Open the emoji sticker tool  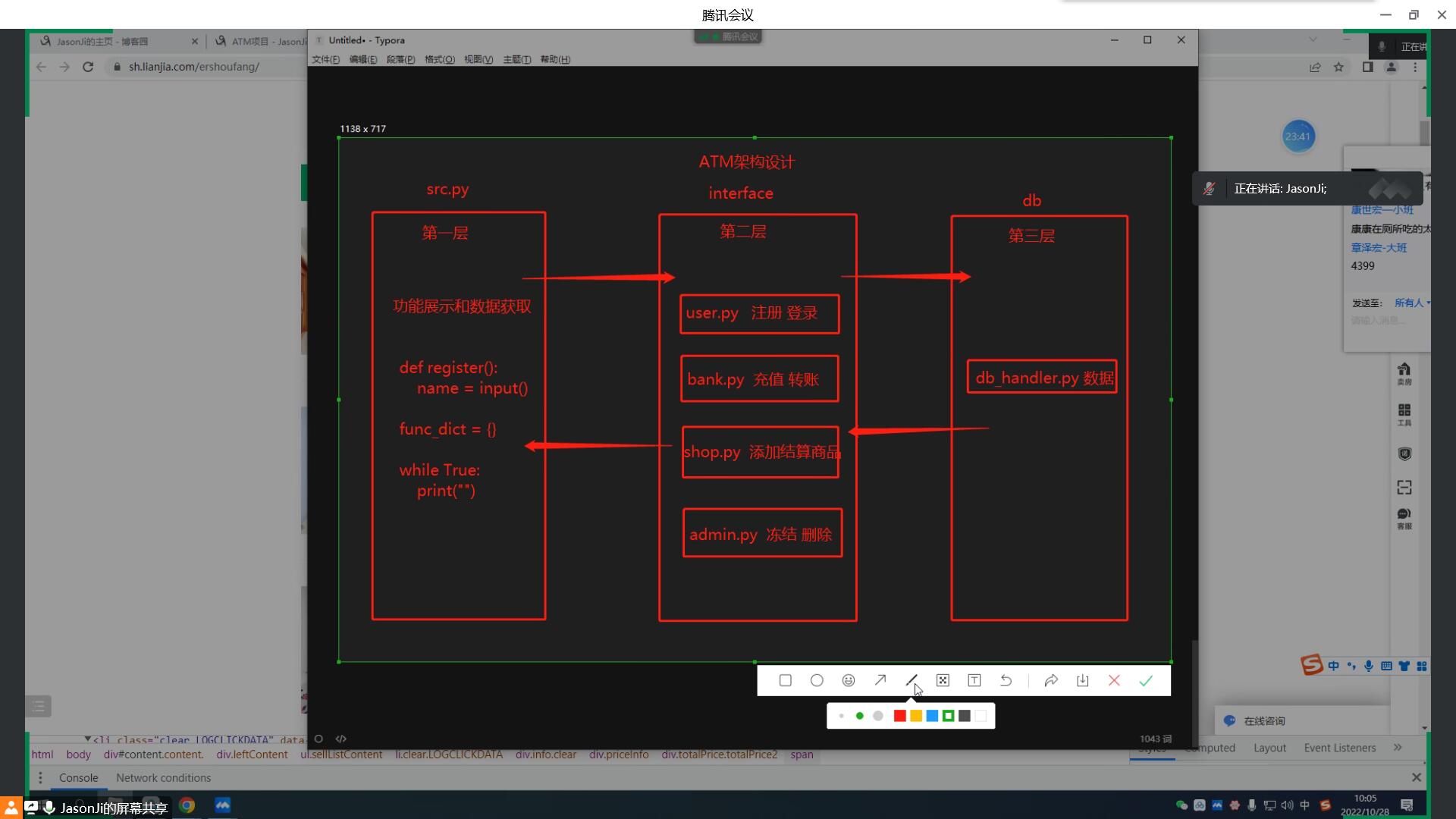849,681
